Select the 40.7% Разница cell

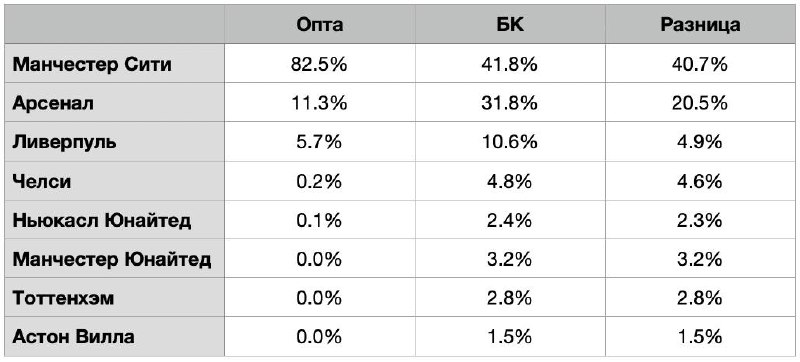pyautogui.click(x=700, y=63)
